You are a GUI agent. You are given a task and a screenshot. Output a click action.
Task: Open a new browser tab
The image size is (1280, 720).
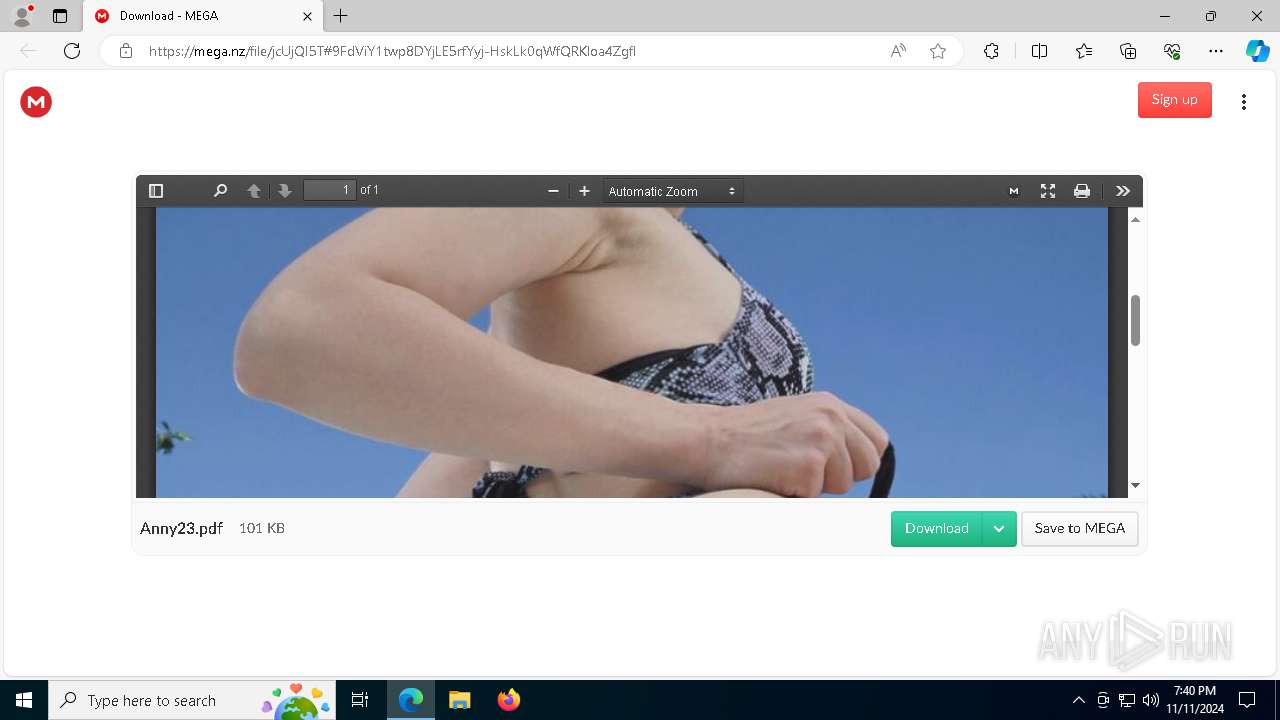click(x=341, y=16)
